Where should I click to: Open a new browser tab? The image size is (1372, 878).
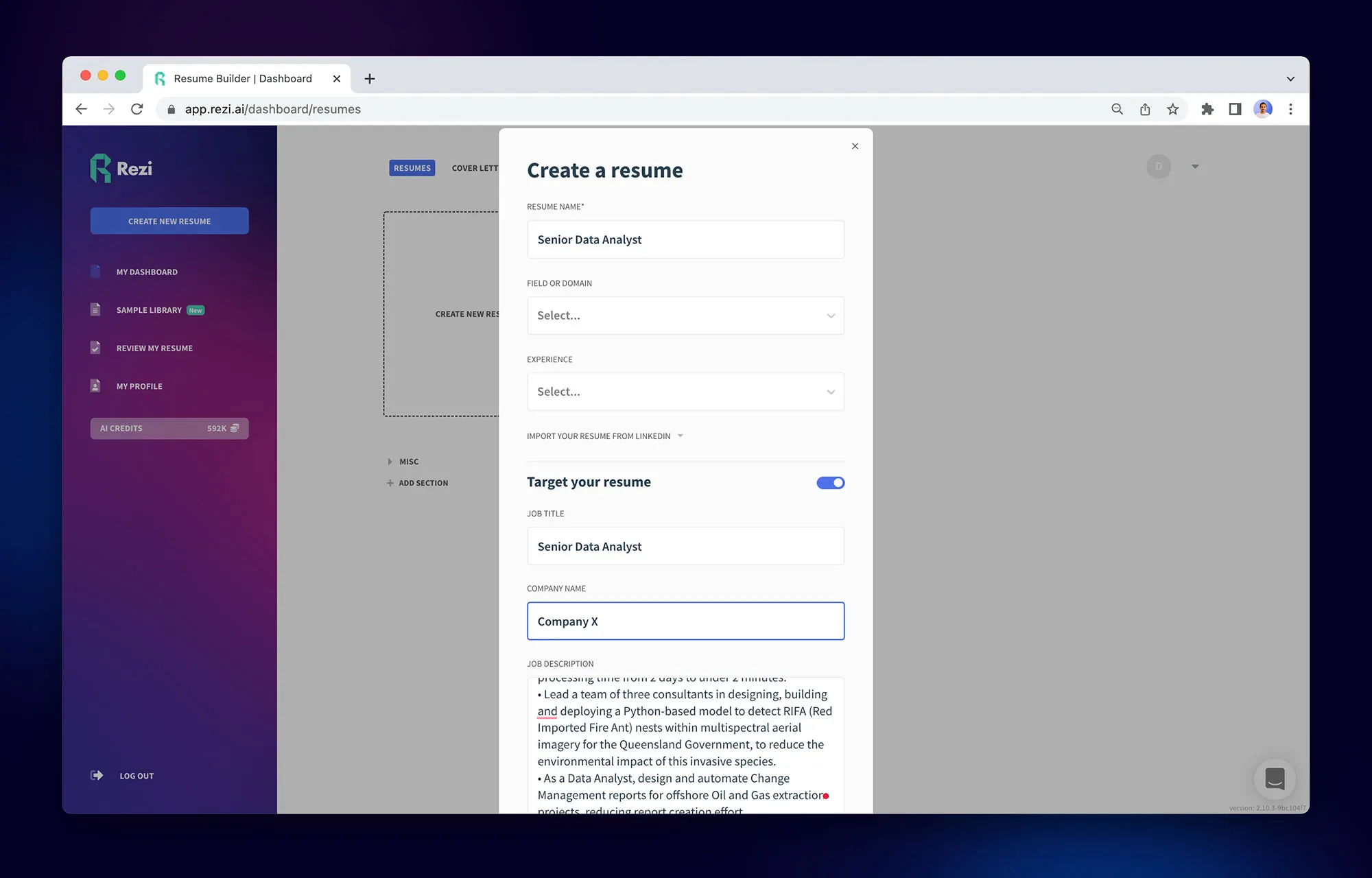tap(370, 79)
